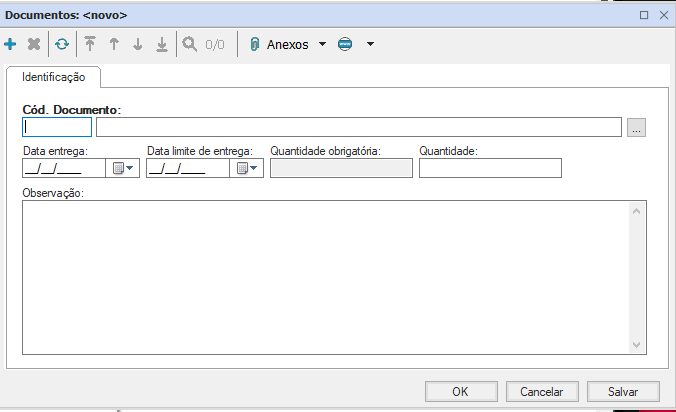Go to previous record up arrow
676x412 pixels.
114,44
